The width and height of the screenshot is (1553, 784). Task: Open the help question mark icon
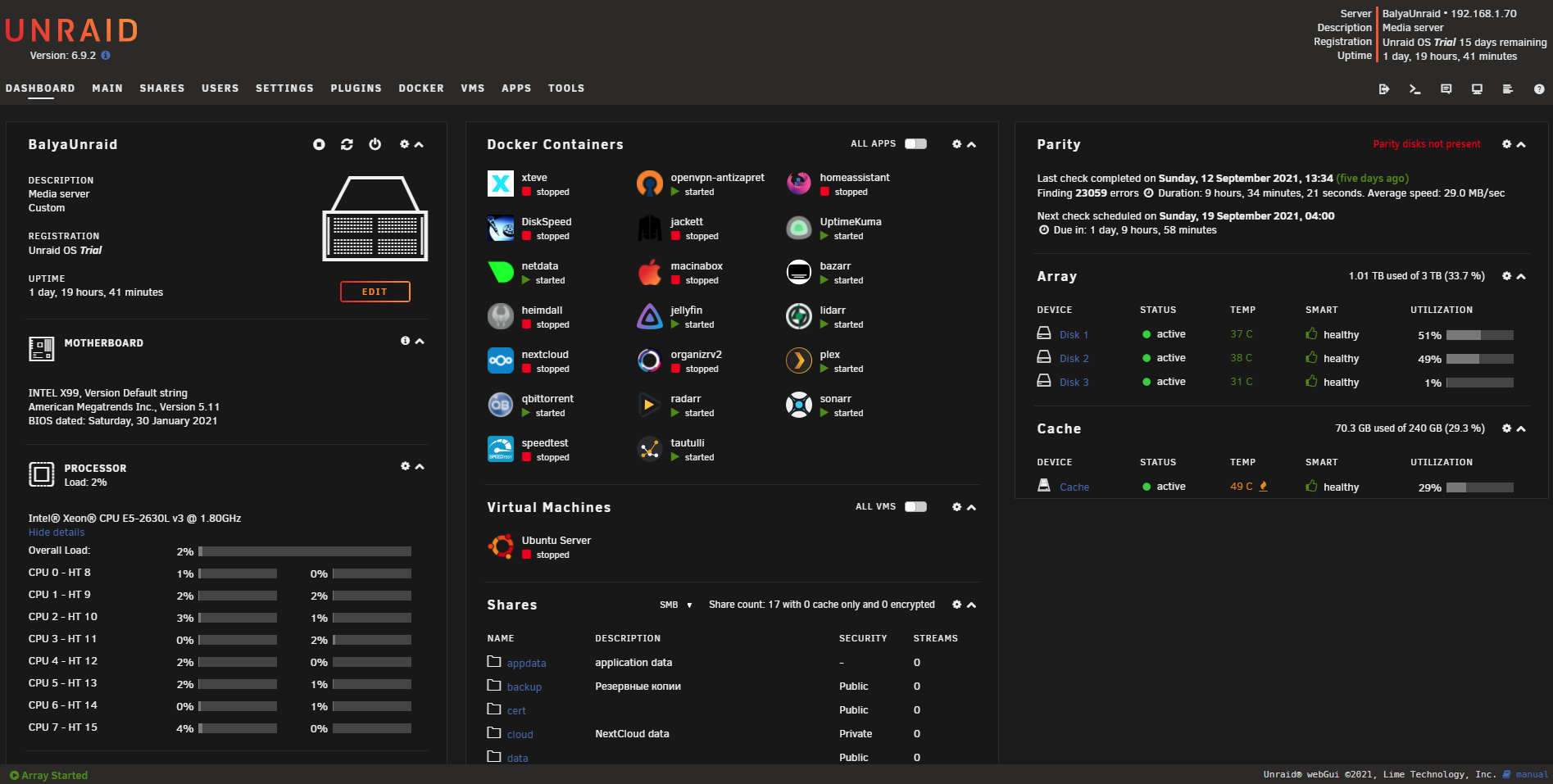pos(1538,89)
